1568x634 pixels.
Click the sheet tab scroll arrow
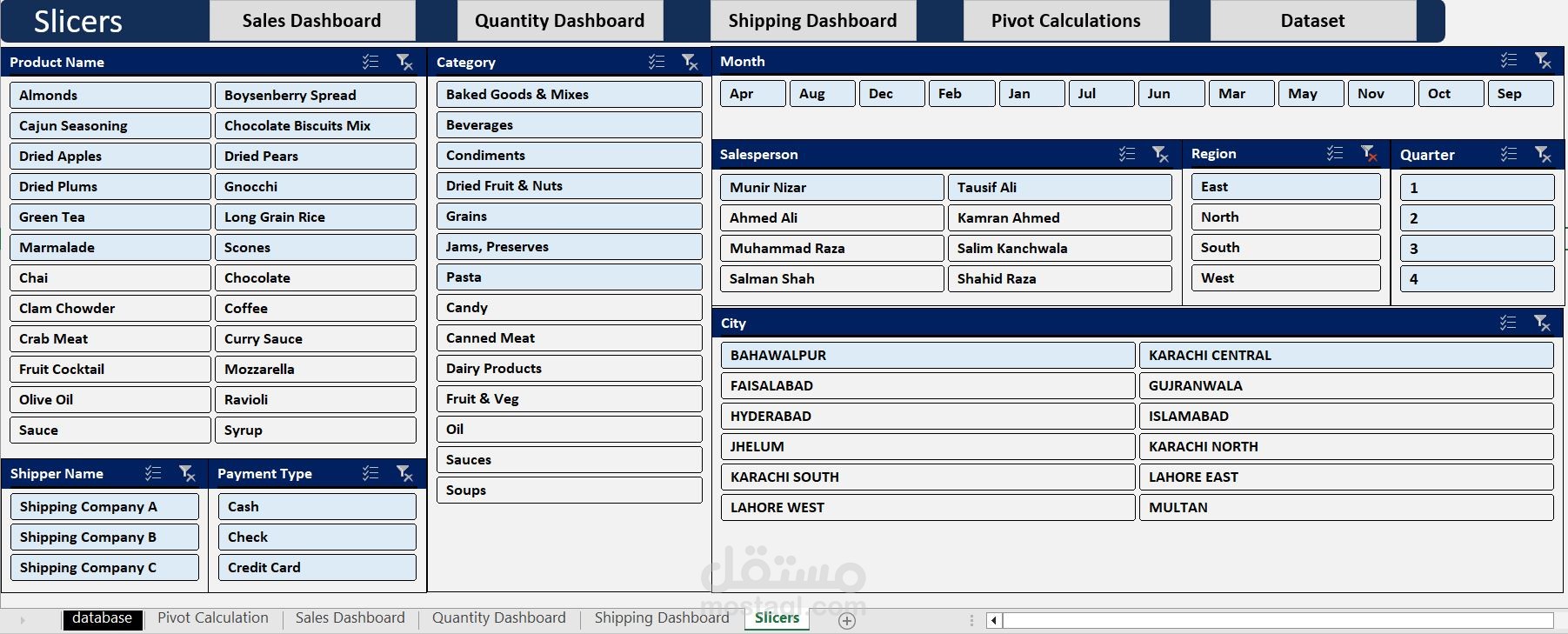[23, 620]
